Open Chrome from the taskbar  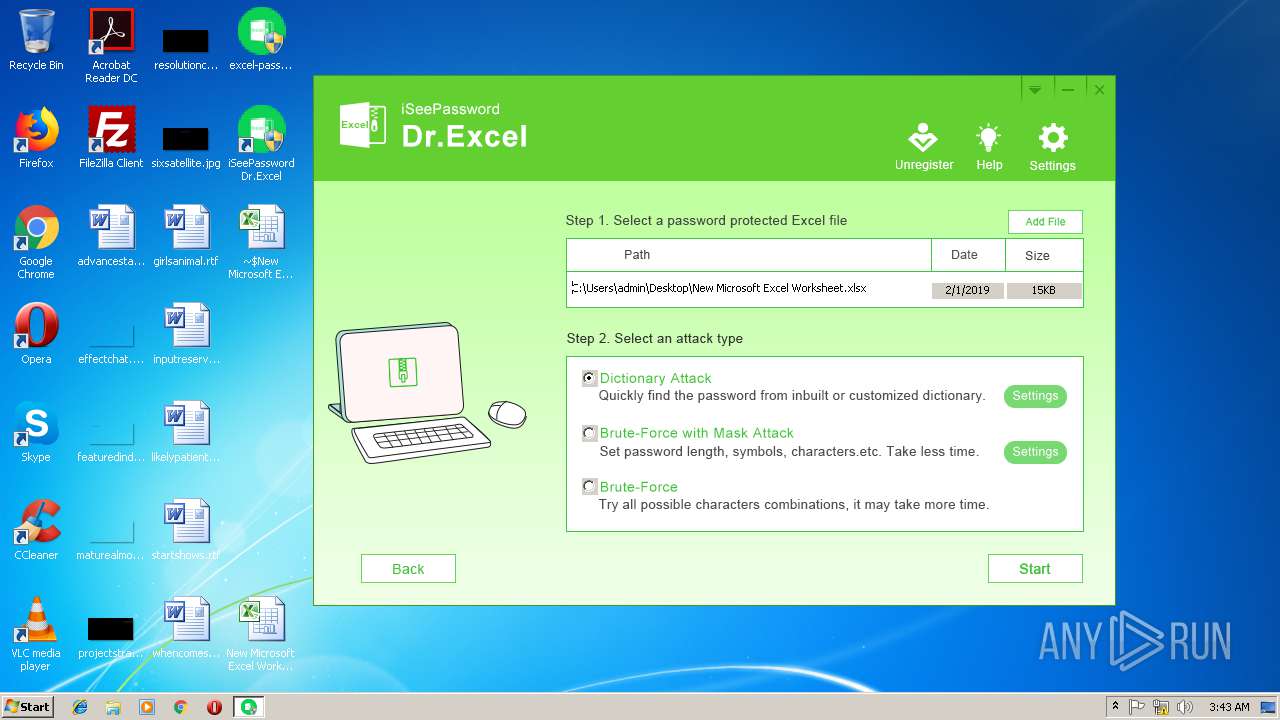181,707
